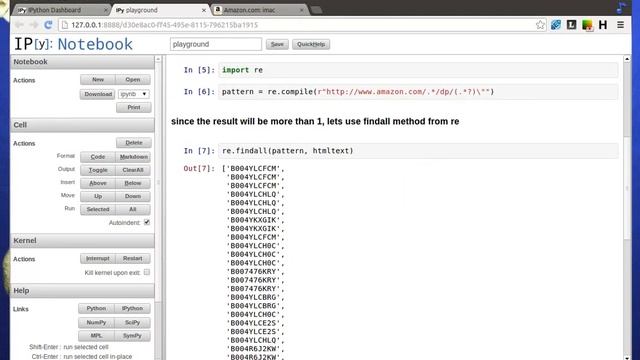Click the colorful extension icon
The height and width of the screenshot is (360, 640).
(x=587, y=25)
